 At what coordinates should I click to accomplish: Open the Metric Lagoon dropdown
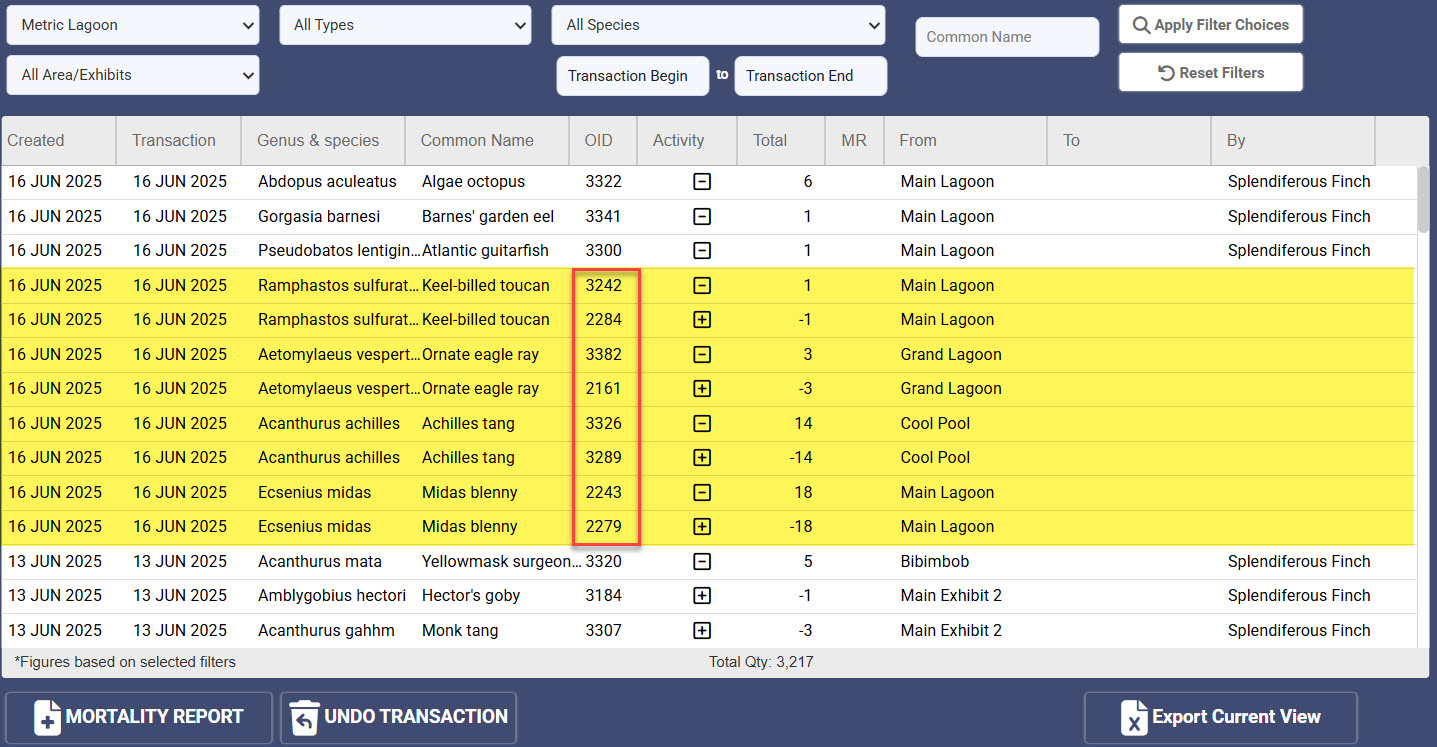(132, 25)
